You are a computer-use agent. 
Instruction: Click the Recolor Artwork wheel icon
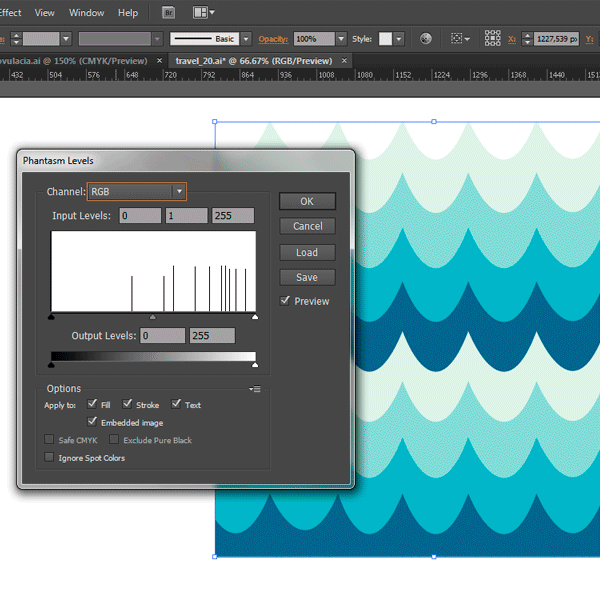[x=426, y=39]
